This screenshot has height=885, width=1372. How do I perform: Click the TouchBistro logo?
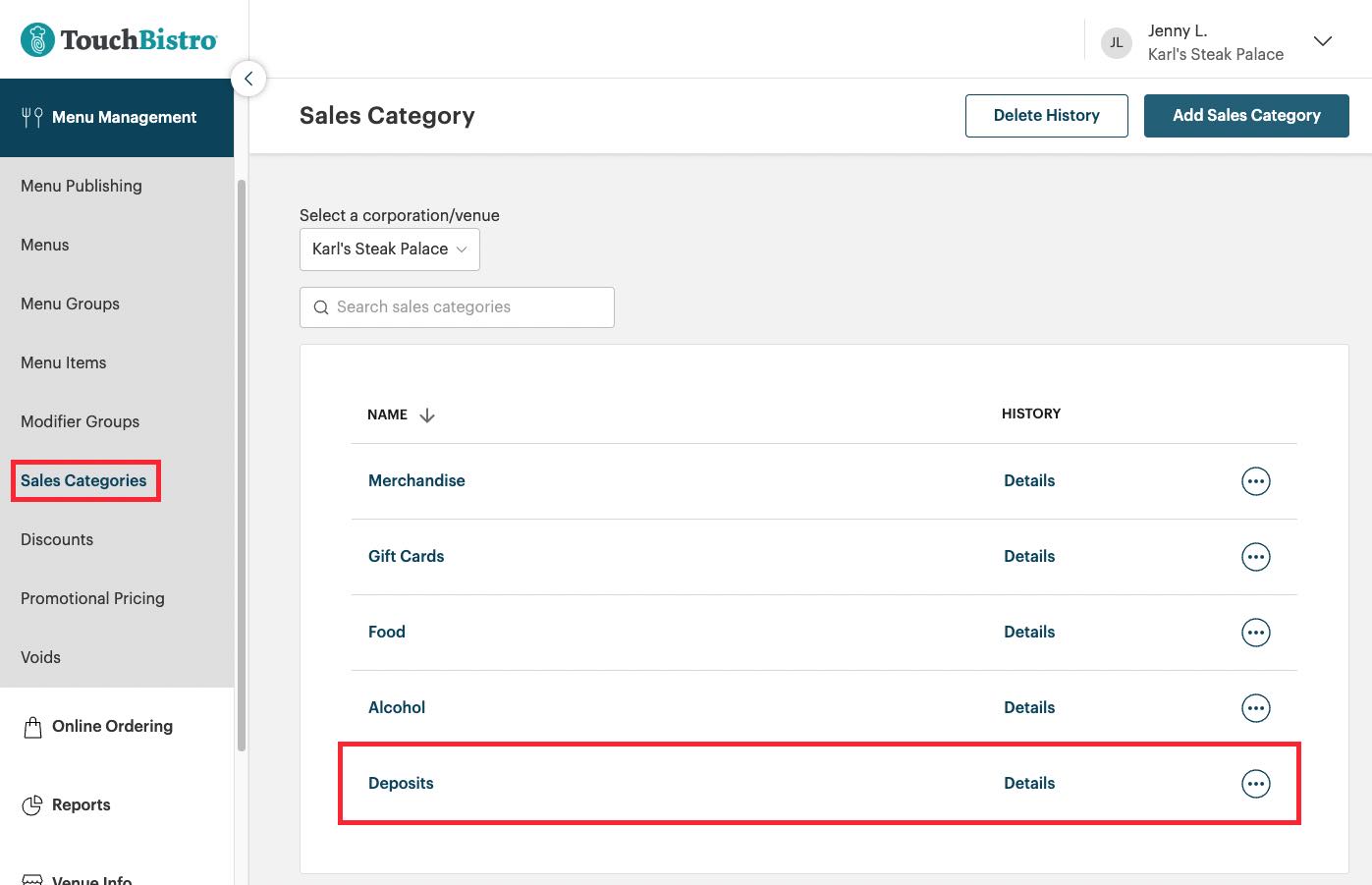(118, 39)
